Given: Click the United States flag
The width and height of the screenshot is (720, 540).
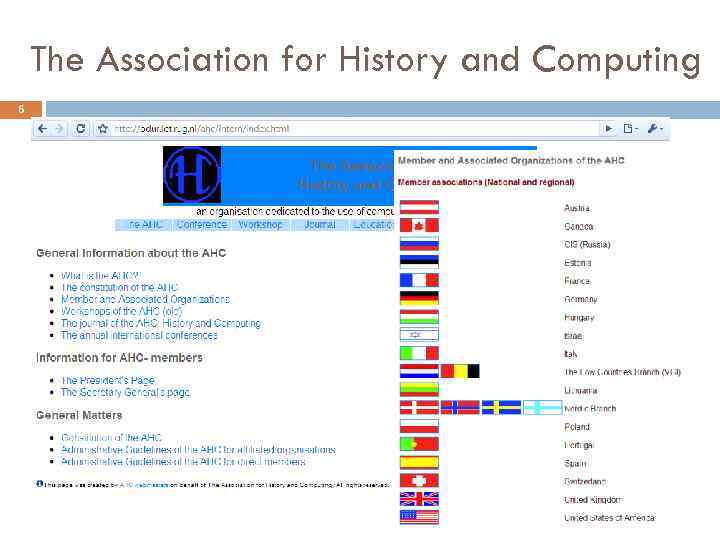Looking at the screenshot, I should 419,517.
